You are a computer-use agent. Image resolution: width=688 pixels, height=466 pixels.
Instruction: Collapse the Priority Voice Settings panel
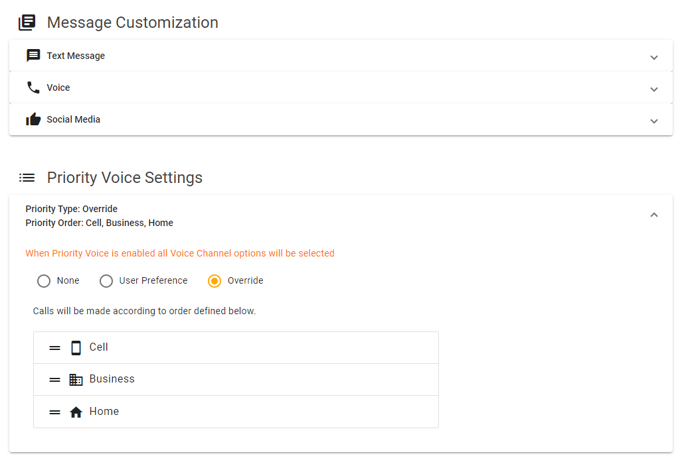click(x=654, y=215)
